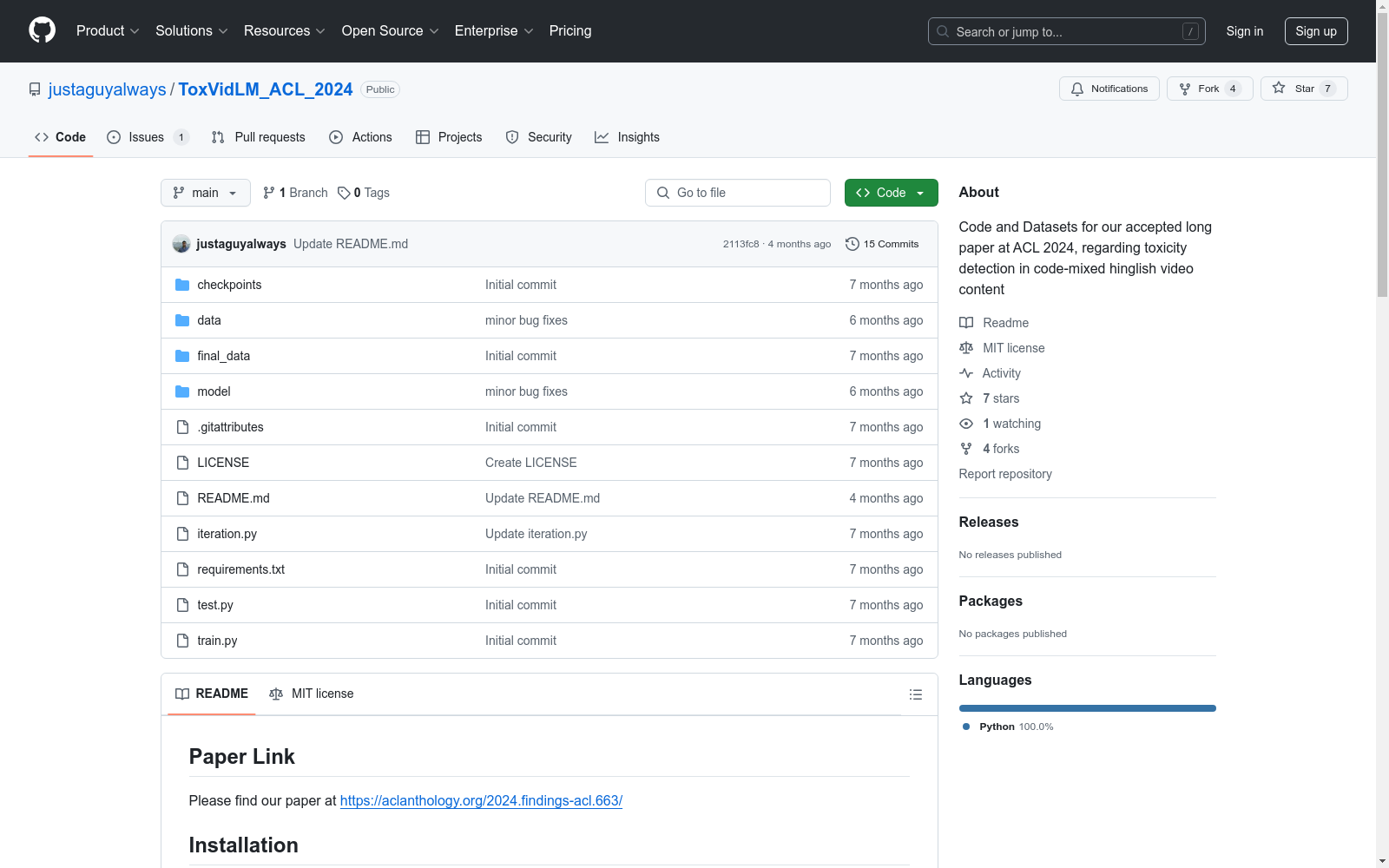Click the Releases heading link
The width and height of the screenshot is (1389, 868).
(x=989, y=522)
